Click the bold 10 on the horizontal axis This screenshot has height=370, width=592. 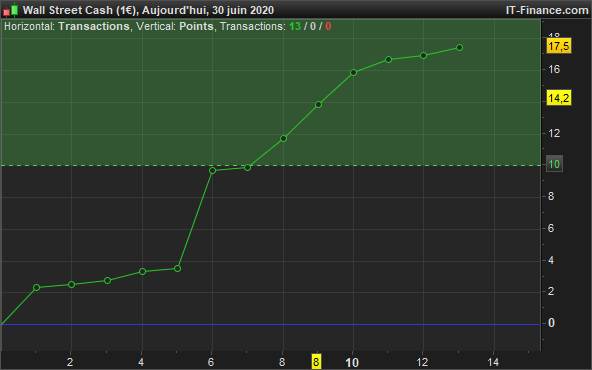point(352,363)
